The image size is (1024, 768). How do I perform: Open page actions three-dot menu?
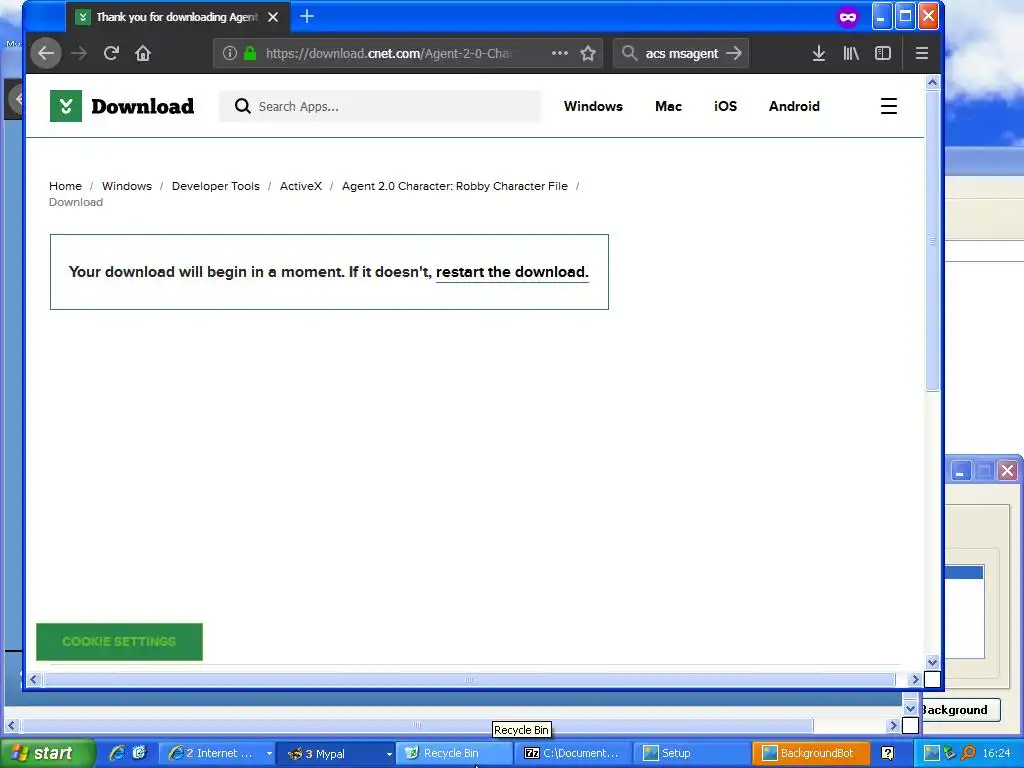560,53
